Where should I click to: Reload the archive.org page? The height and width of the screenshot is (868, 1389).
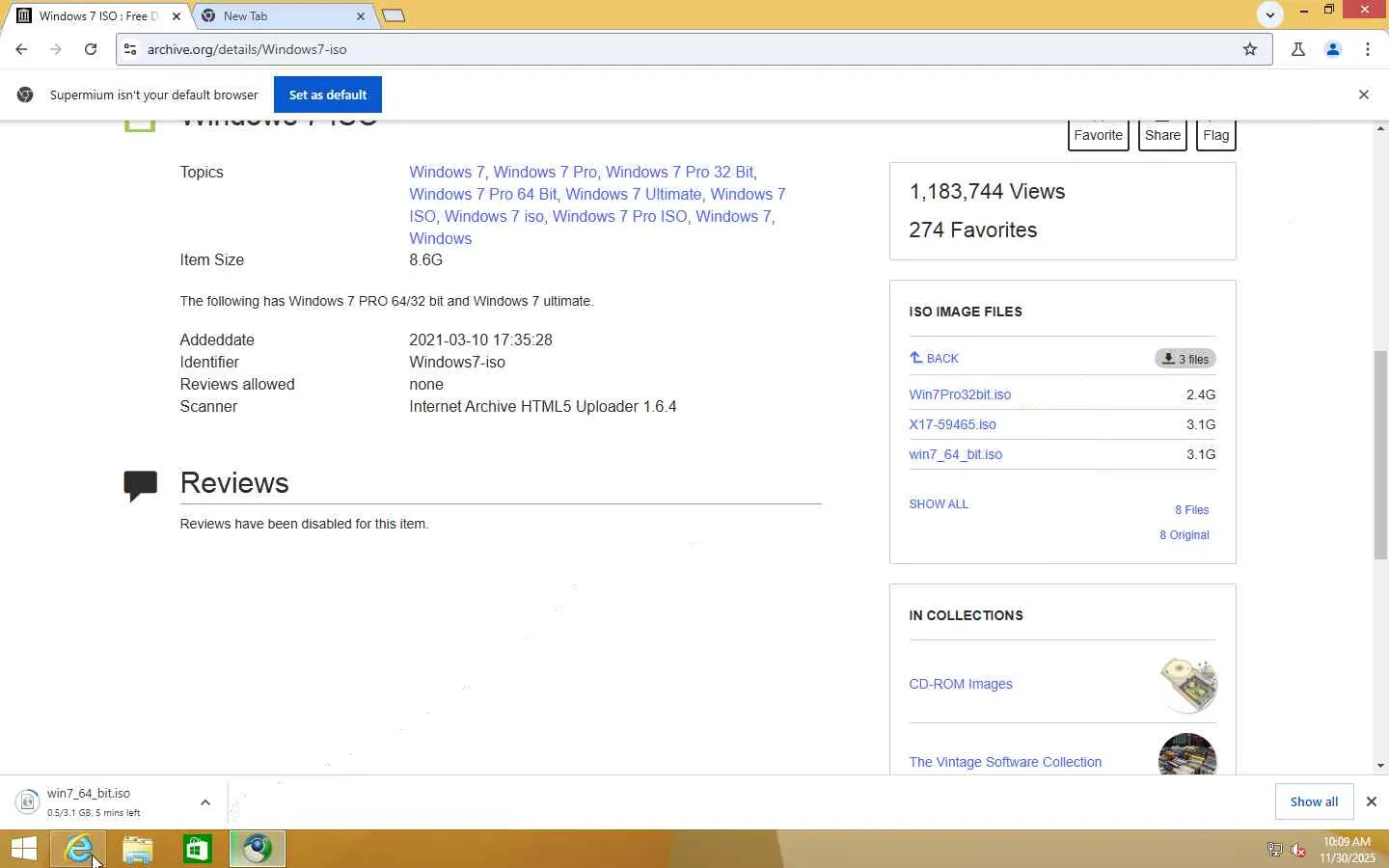coord(91,49)
